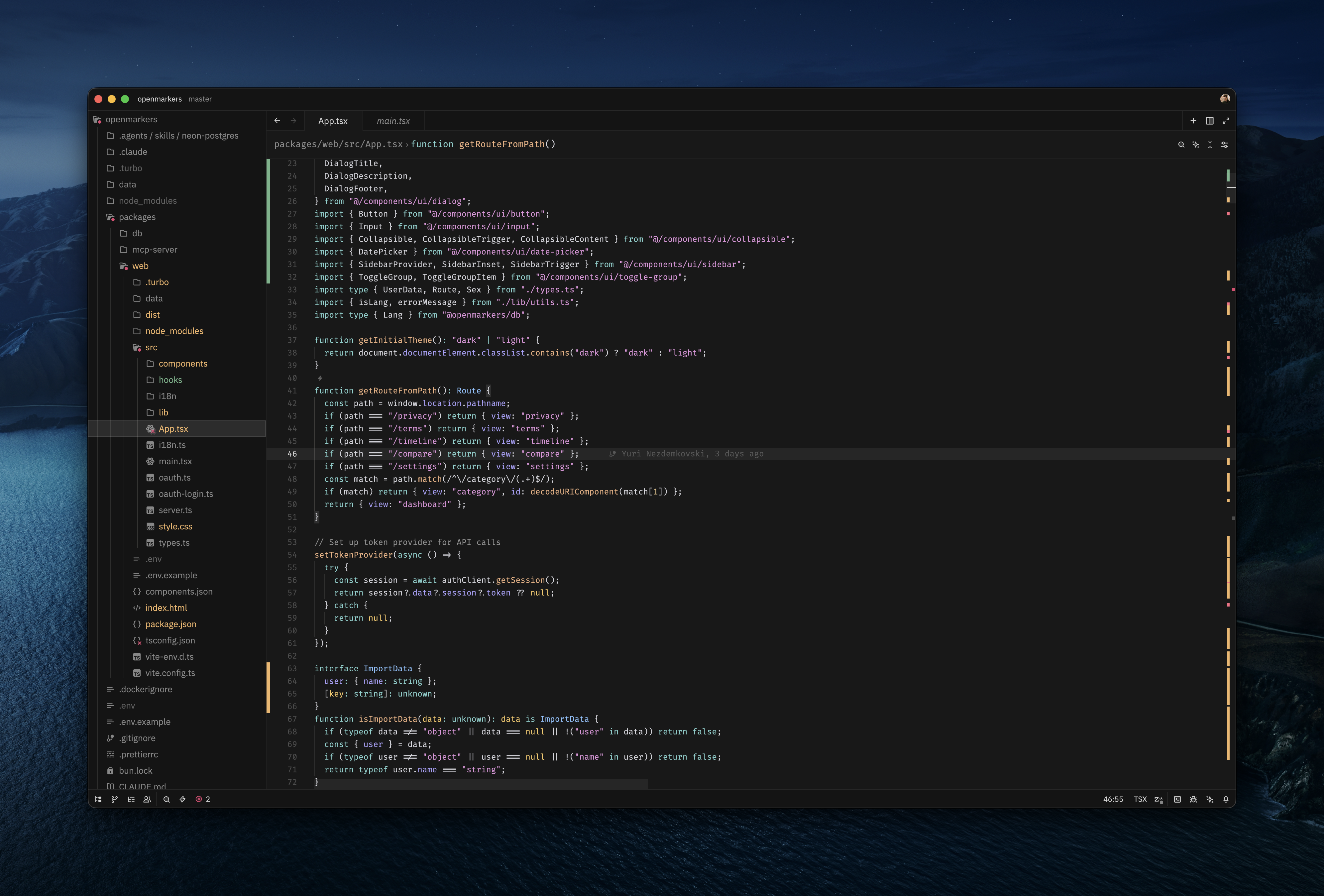Toggle selections menu text cursor icon
The image size is (1324, 896).
(1210, 145)
